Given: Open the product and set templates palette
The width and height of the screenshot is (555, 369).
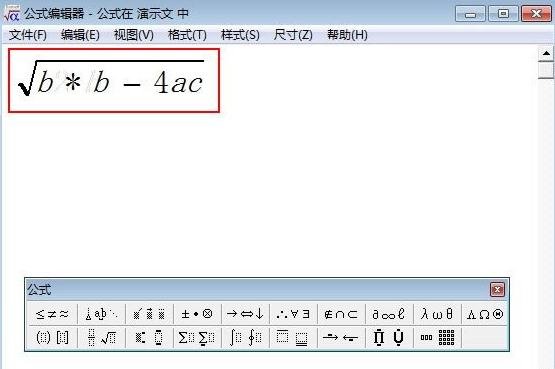Looking at the screenshot, I should pyautogui.click(x=389, y=337).
